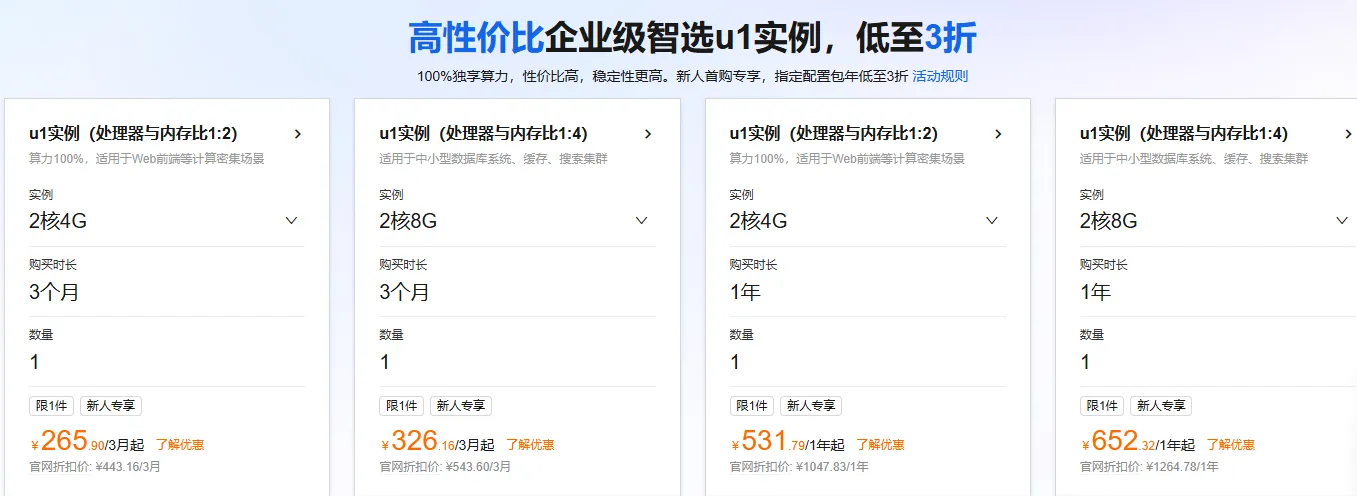Click 官网折扣价 ¥1264.78/1年 text
The height and width of the screenshot is (496, 1357).
coord(1150,467)
